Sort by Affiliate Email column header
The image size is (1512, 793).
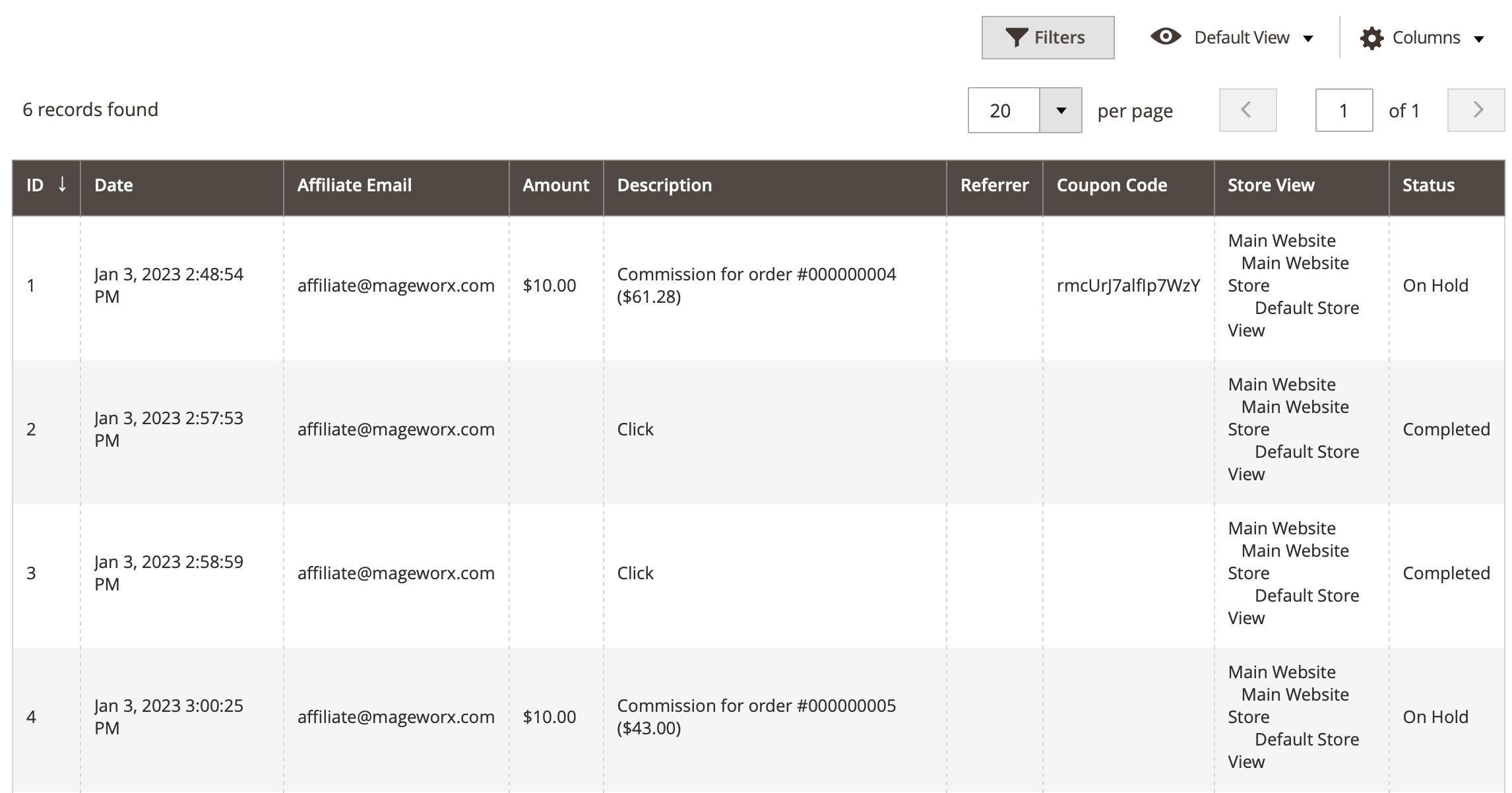click(x=396, y=187)
